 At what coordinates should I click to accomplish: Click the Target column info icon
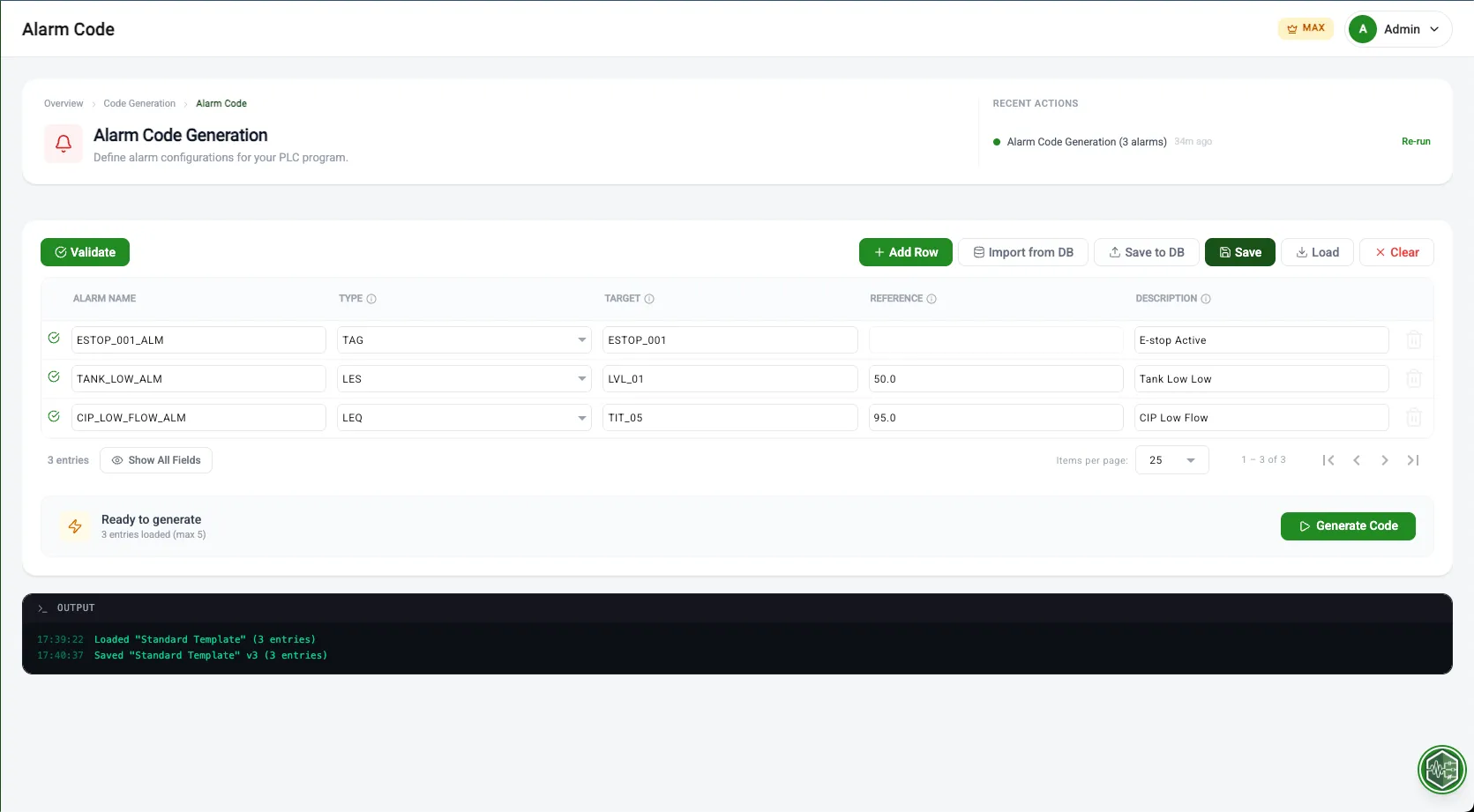tap(649, 299)
